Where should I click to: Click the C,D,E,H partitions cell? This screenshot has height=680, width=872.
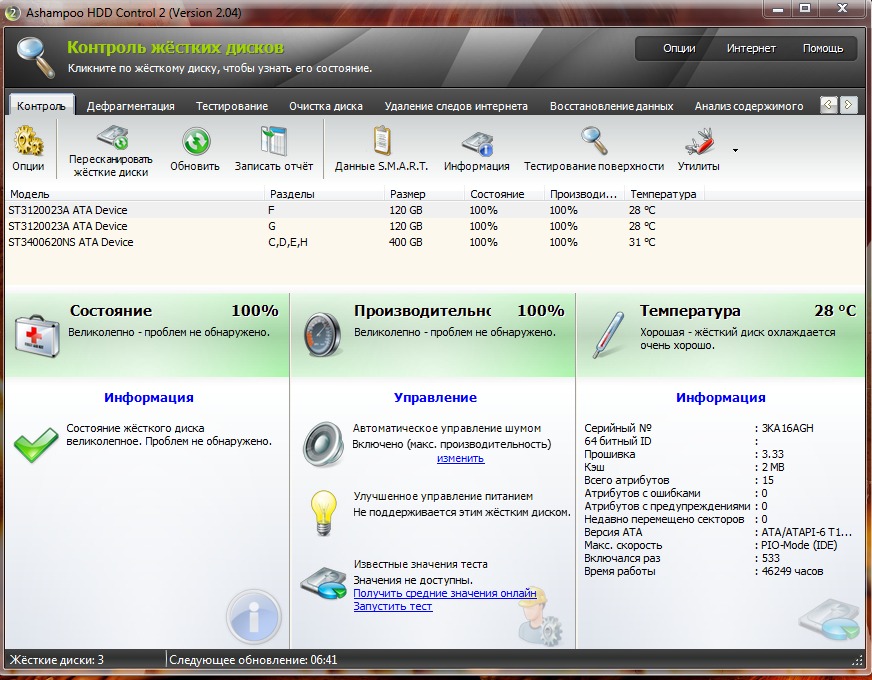coord(288,242)
